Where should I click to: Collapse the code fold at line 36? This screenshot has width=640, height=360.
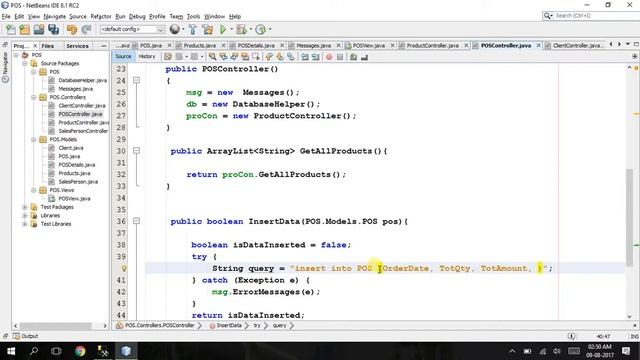click(x=137, y=221)
